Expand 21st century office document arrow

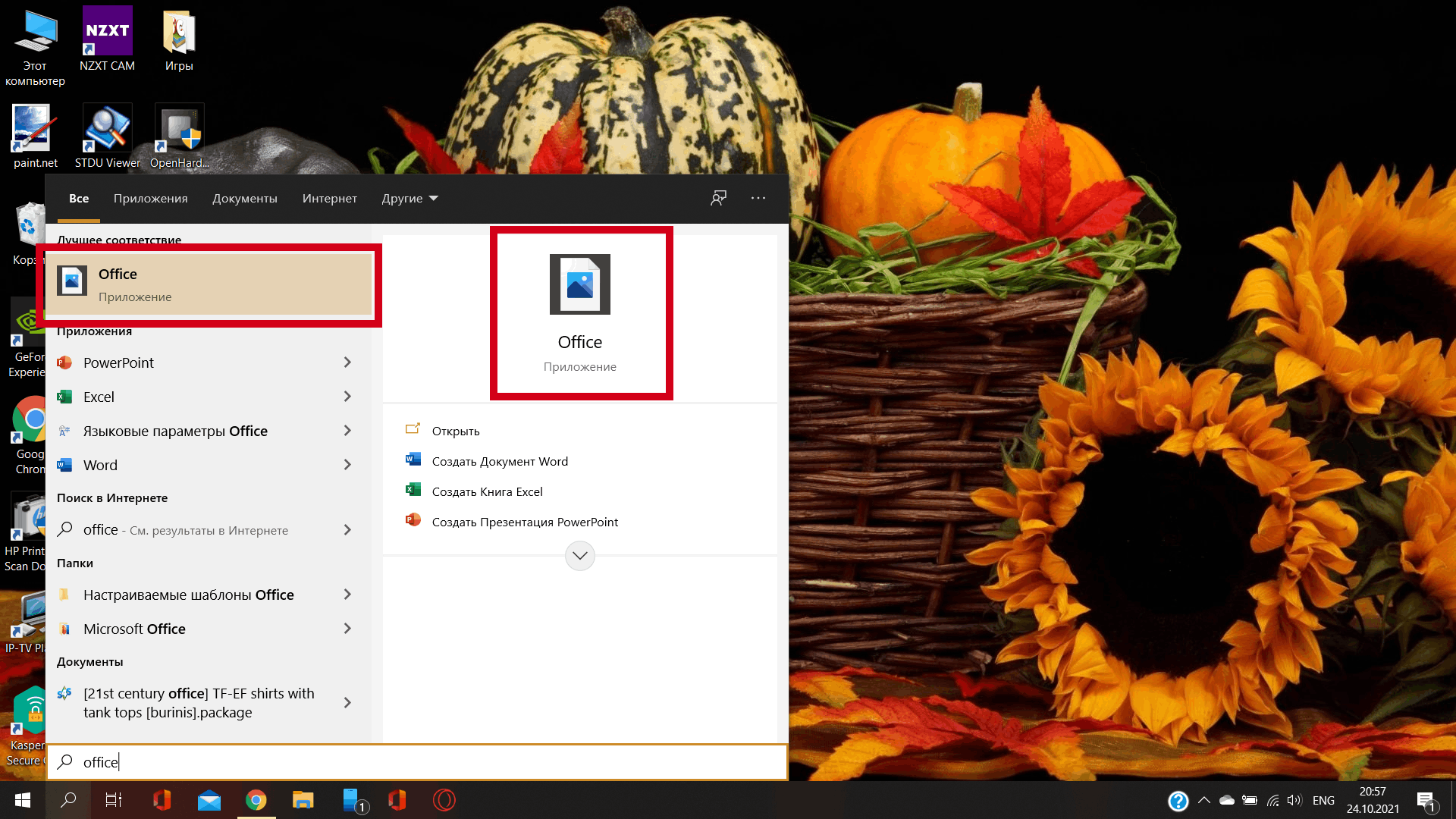click(x=347, y=703)
